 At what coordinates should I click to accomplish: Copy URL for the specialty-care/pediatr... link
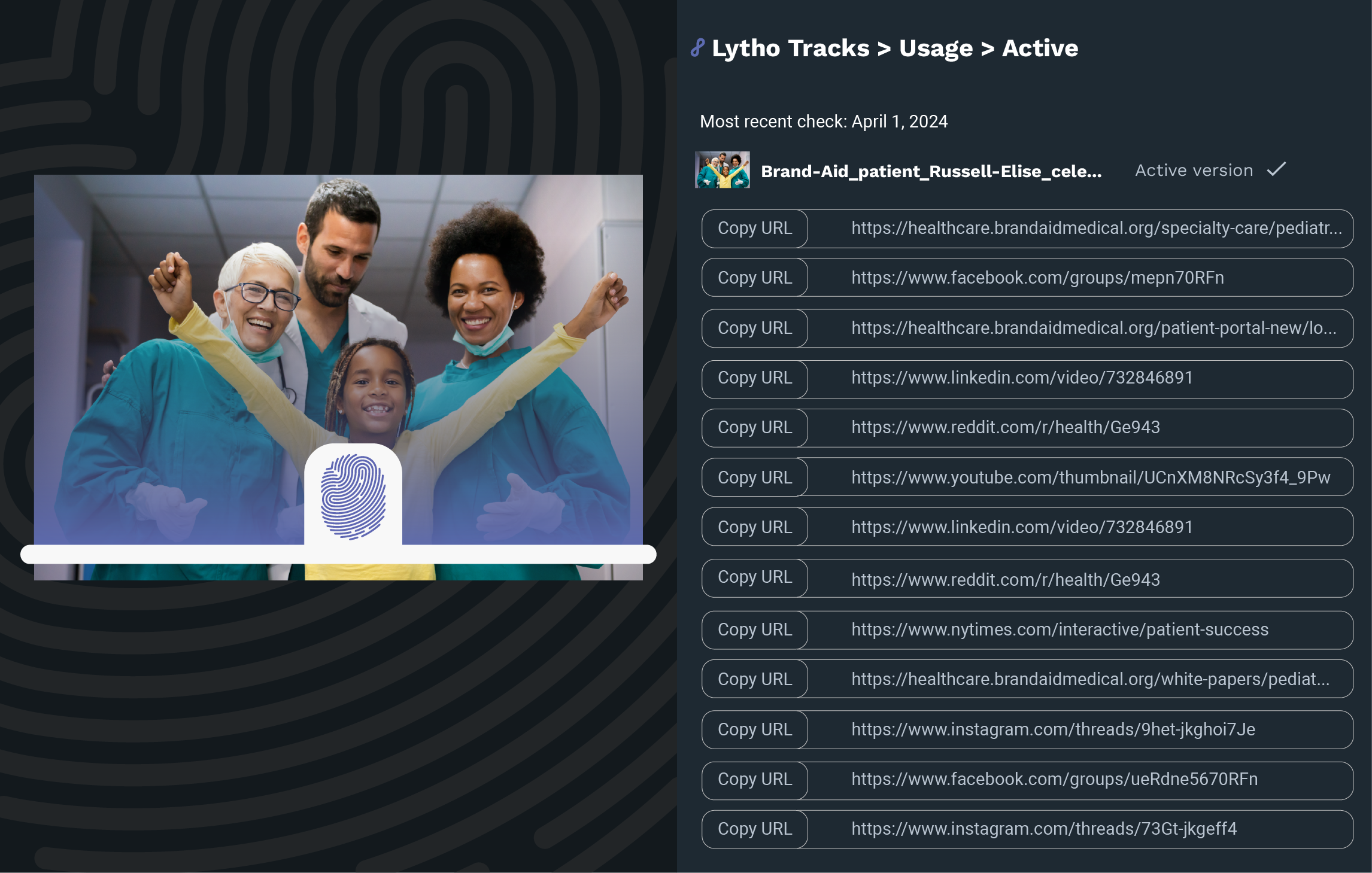[x=755, y=228]
